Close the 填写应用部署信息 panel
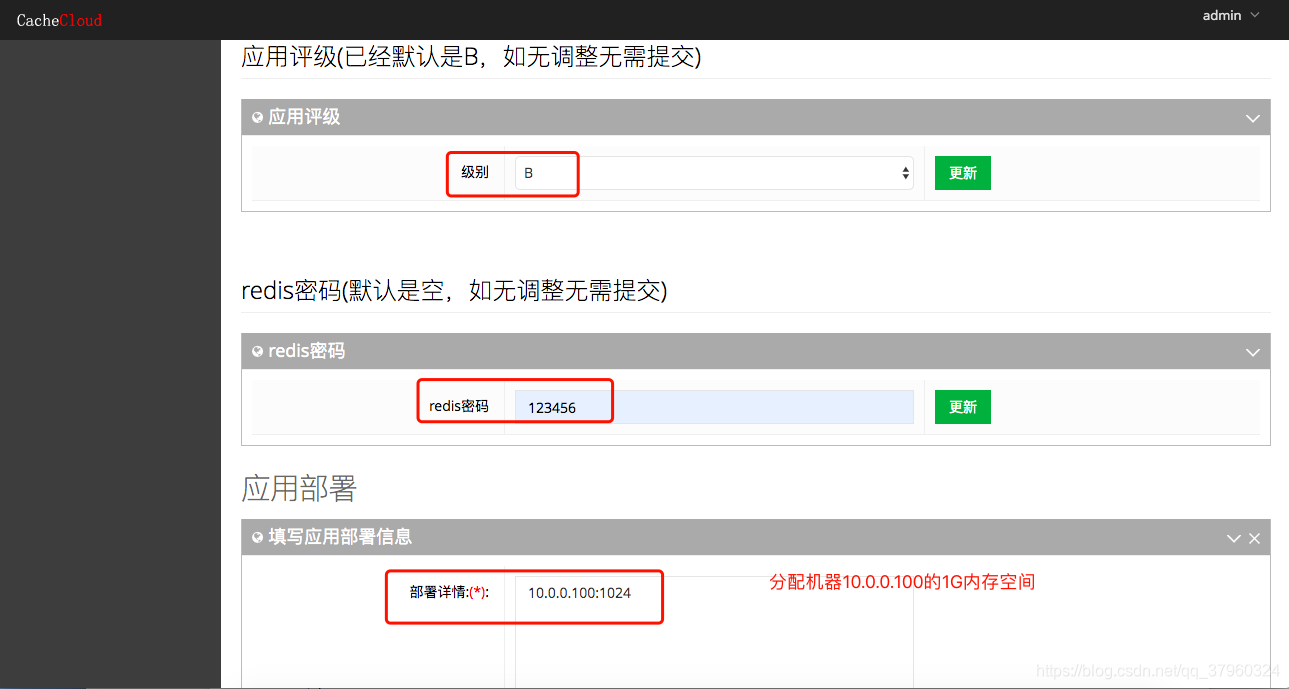Viewport: 1289px width, 689px height. point(1254,538)
